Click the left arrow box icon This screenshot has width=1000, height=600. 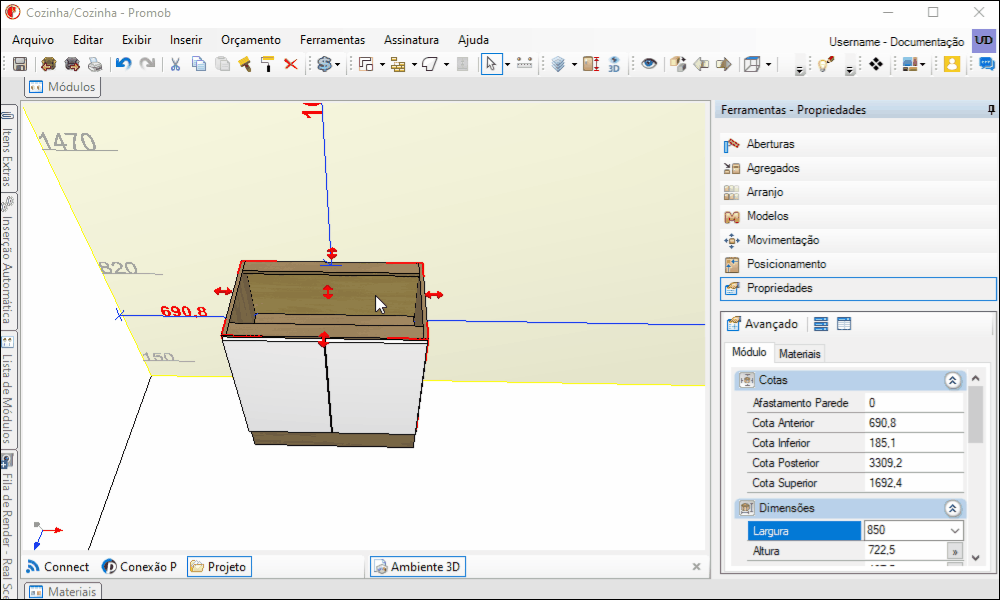[701, 64]
